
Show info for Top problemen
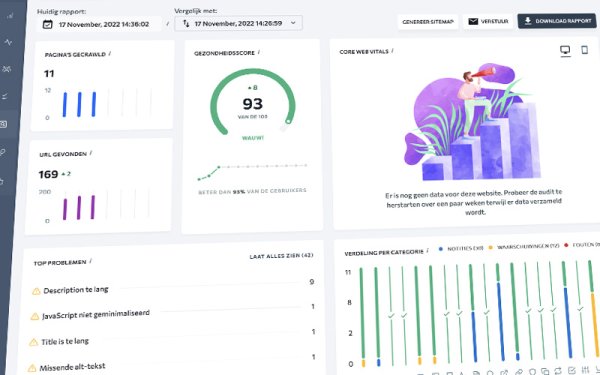[91, 262]
